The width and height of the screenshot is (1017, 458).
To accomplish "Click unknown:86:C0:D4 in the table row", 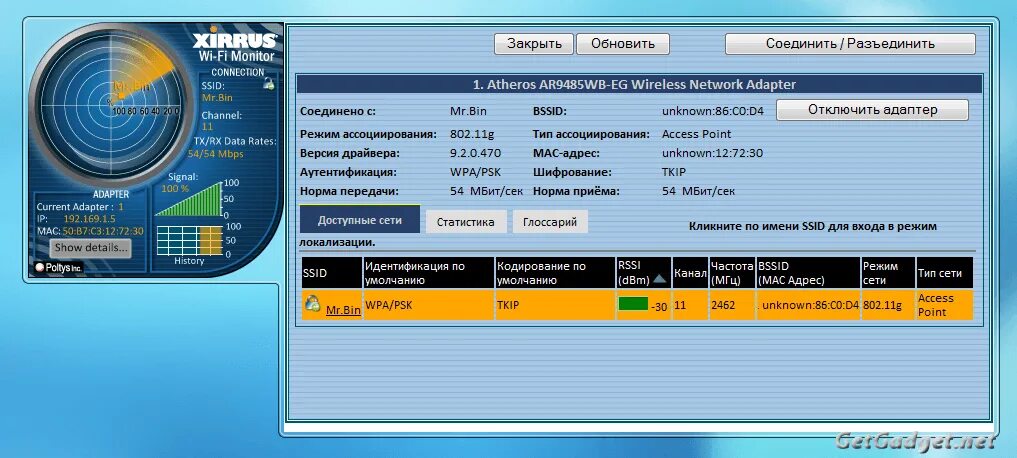I will point(810,304).
